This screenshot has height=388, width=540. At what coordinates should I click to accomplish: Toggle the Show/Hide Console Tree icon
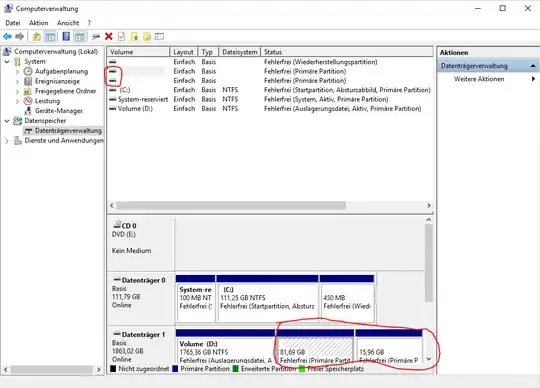tap(50, 36)
